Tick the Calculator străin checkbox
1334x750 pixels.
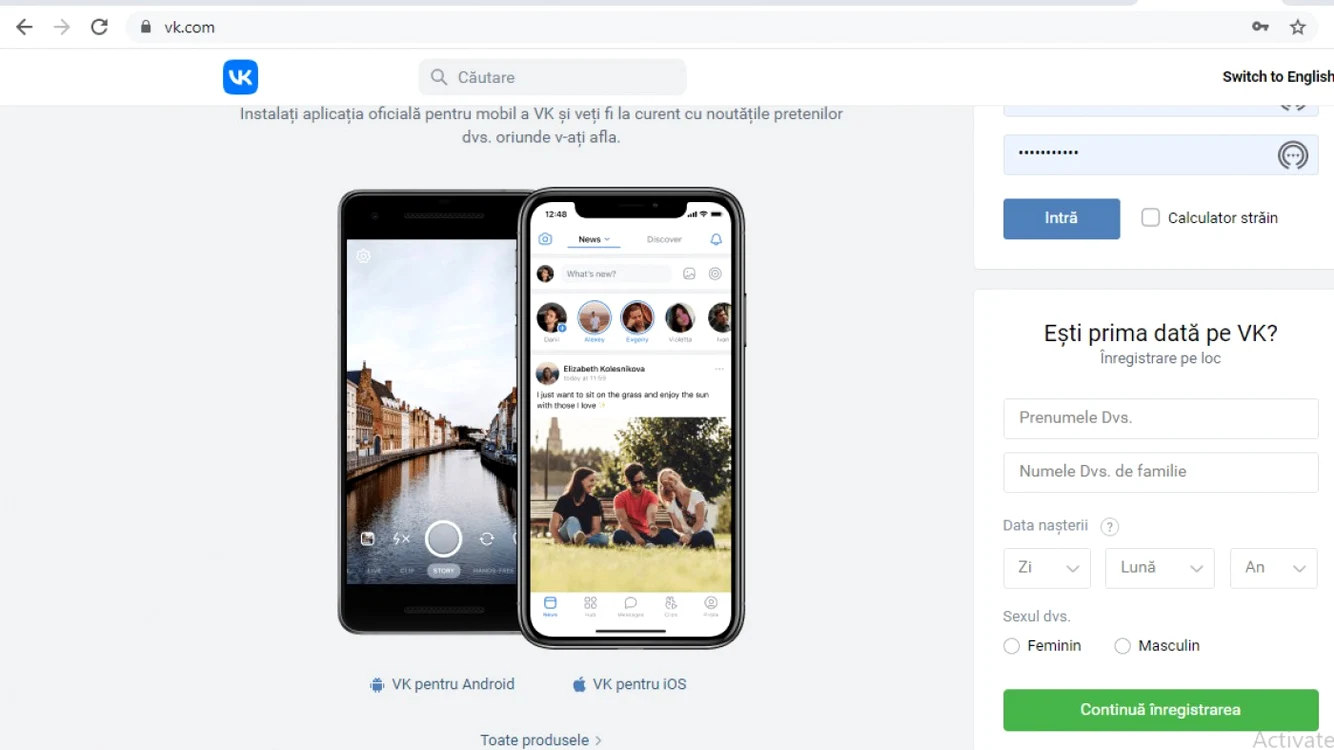pyautogui.click(x=1151, y=217)
